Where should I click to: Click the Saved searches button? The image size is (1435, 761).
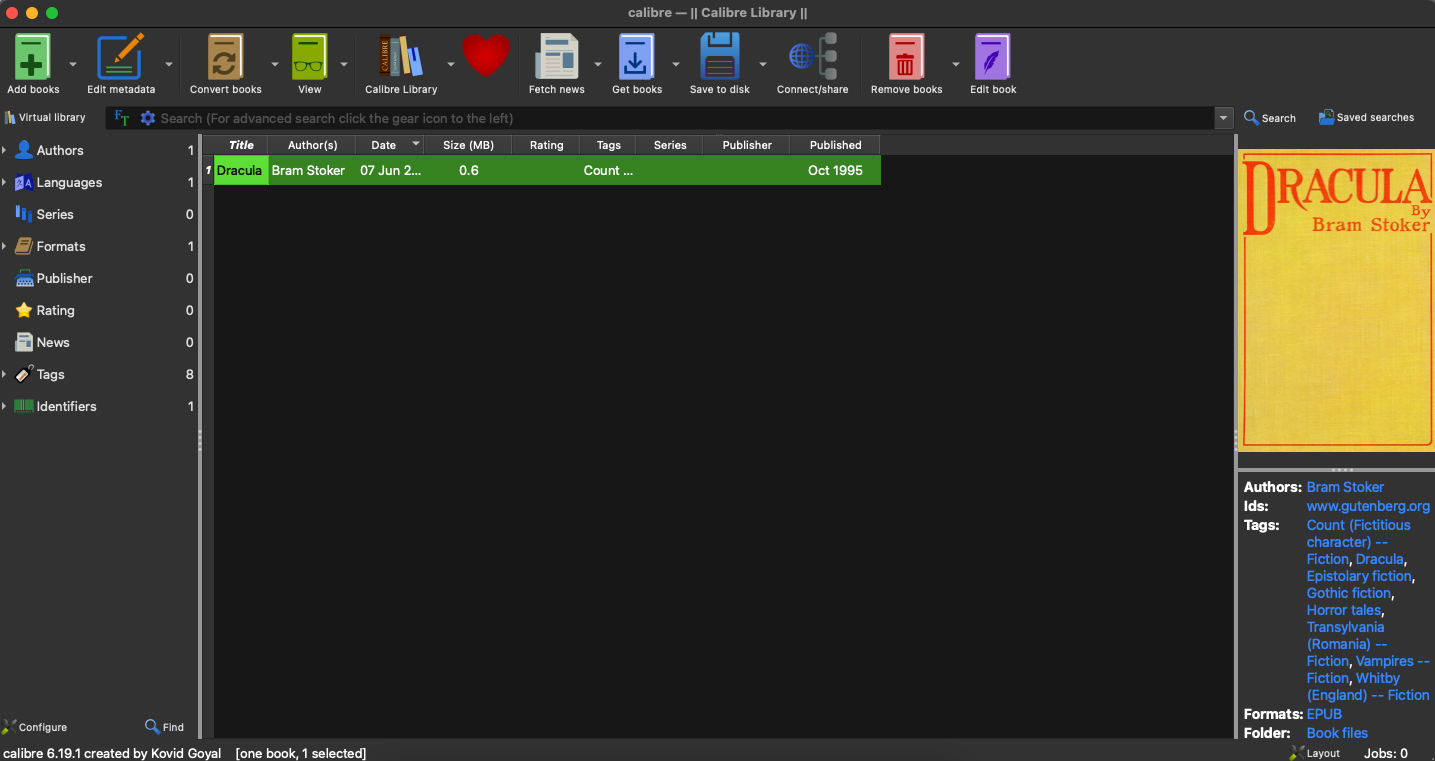tap(1366, 117)
